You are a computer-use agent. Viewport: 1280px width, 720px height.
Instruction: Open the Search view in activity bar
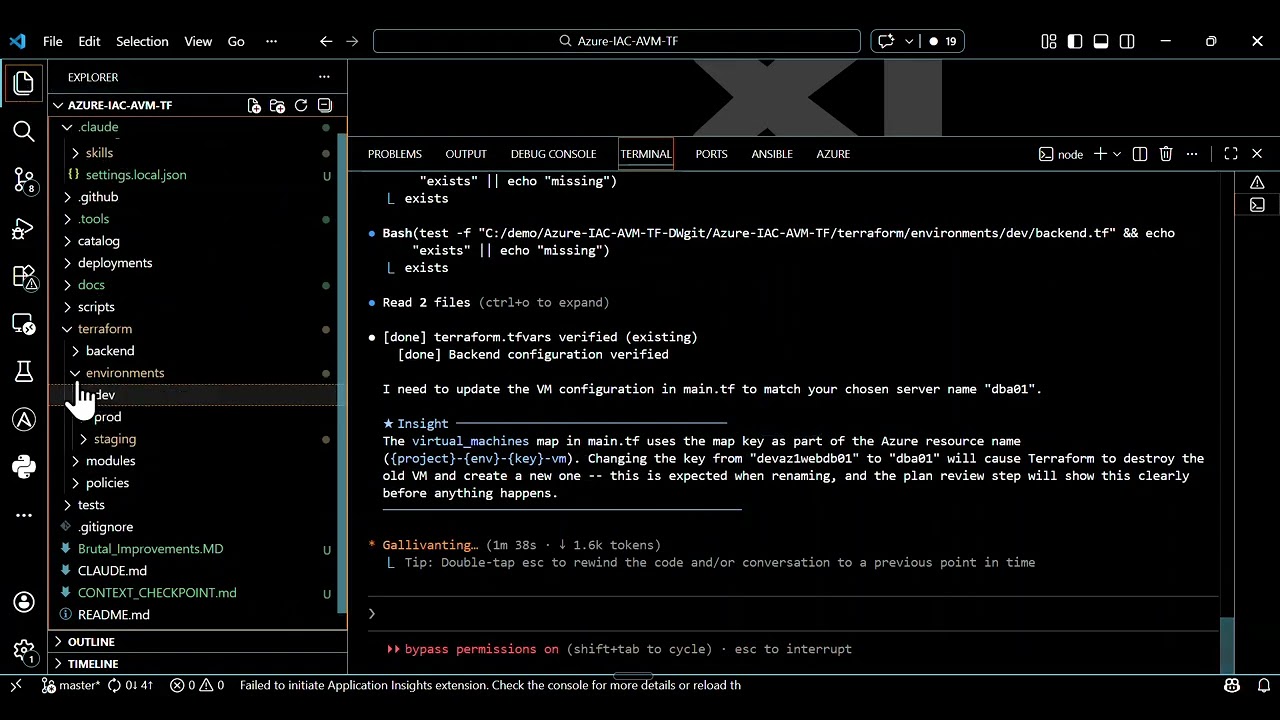click(x=24, y=131)
